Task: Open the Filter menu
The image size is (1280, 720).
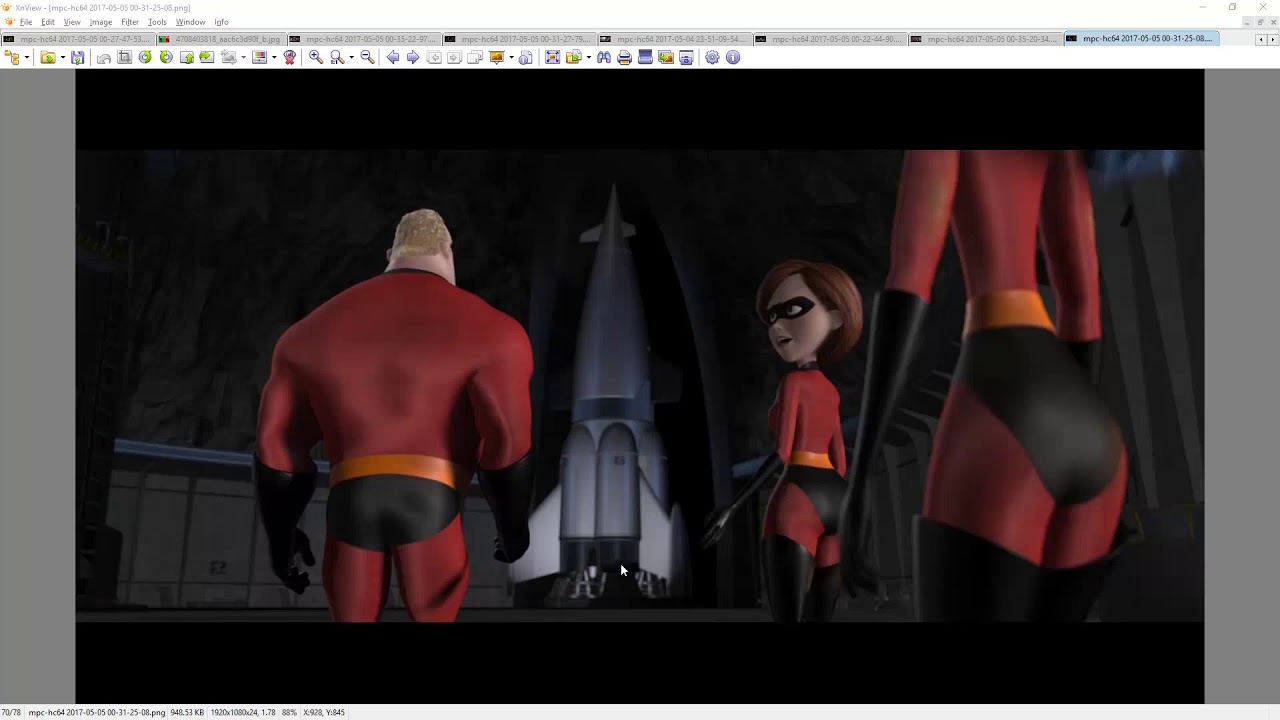Action: [130, 22]
